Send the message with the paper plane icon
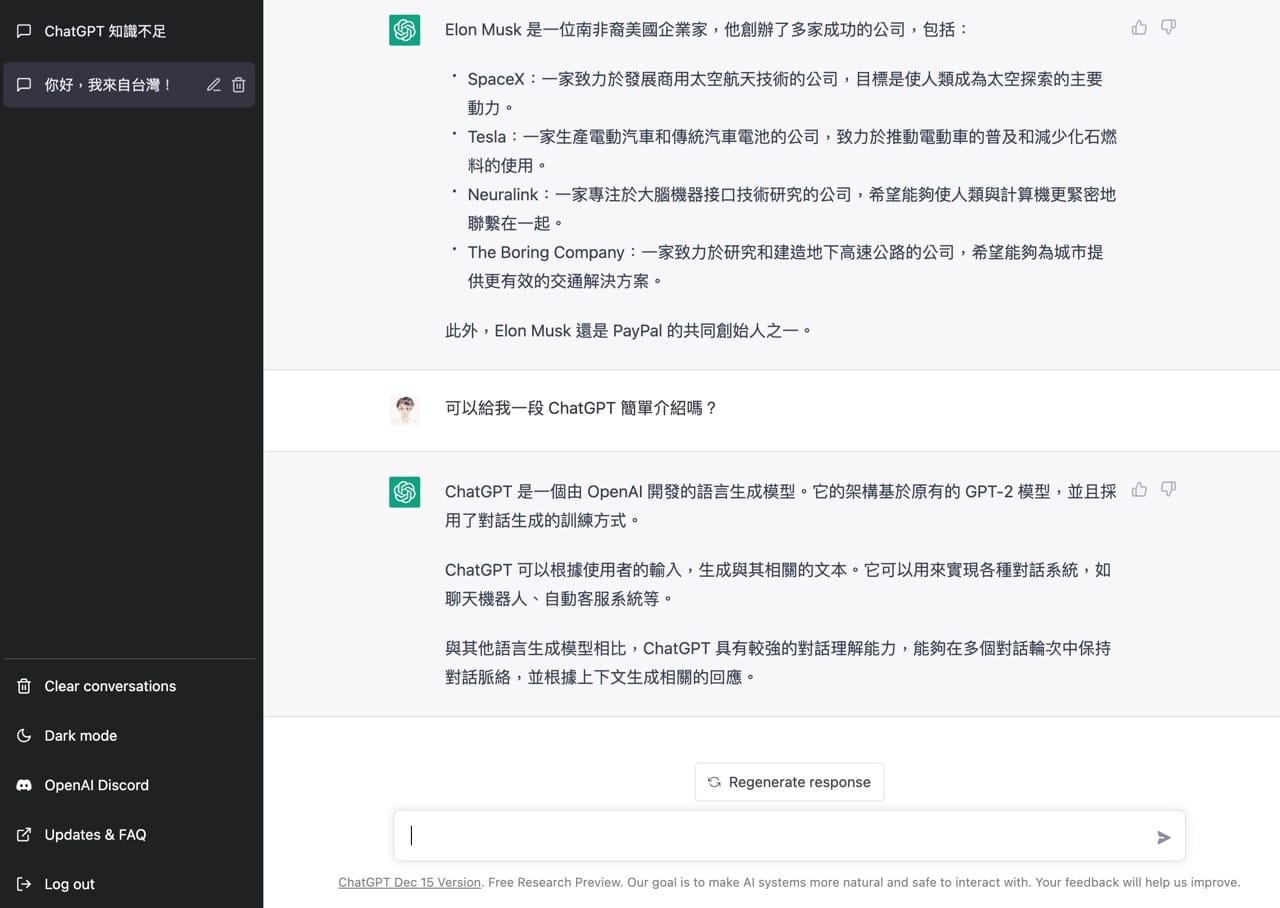 [1164, 837]
